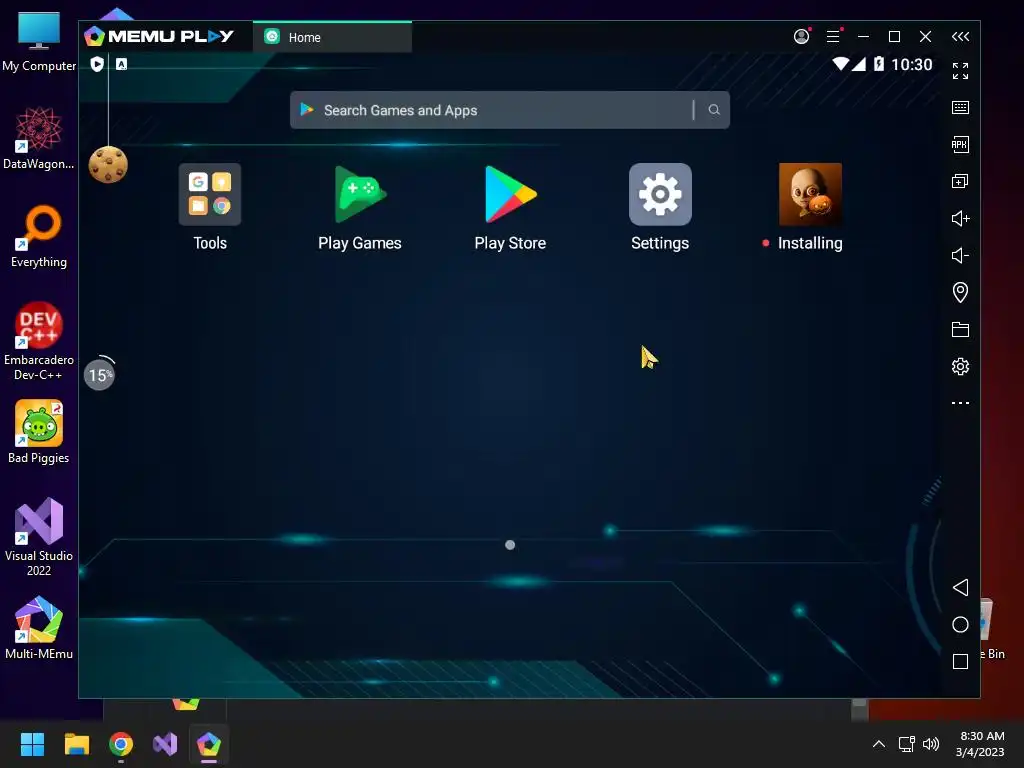Select the DataWagon desktop shortcut

(39, 138)
